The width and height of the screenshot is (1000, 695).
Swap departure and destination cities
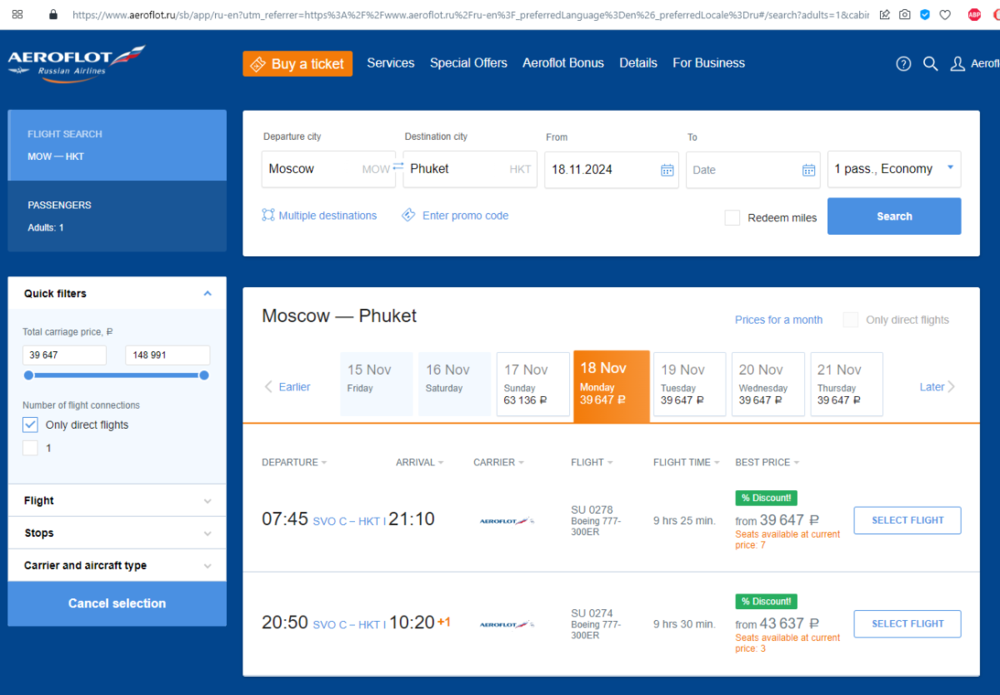(x=398, y=167)
